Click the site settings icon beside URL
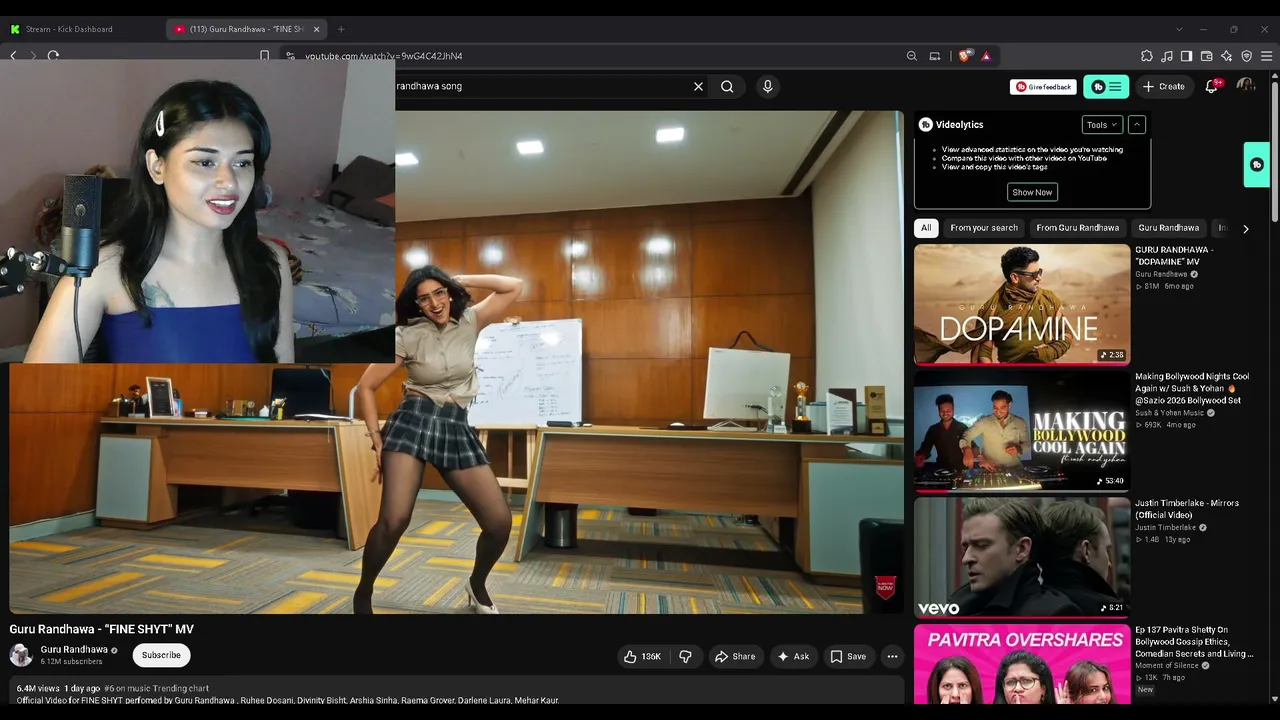 [290, 56]
